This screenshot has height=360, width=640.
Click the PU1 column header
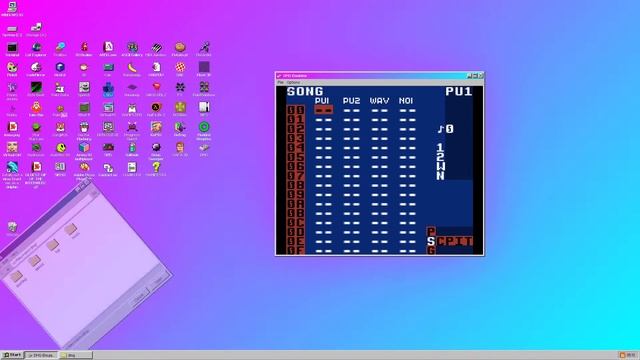(322, 100)
